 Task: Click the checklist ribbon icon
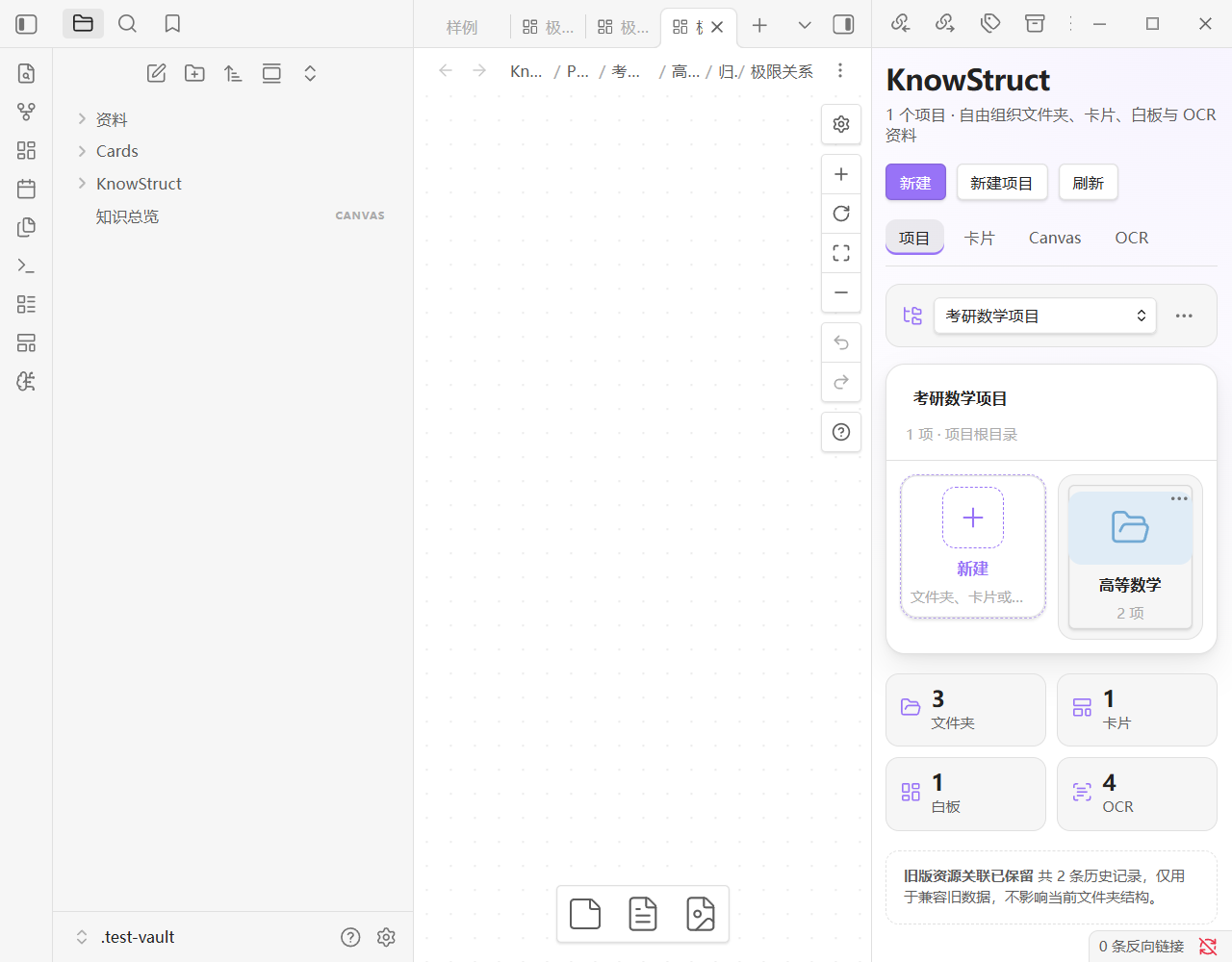tap(27, 304)
